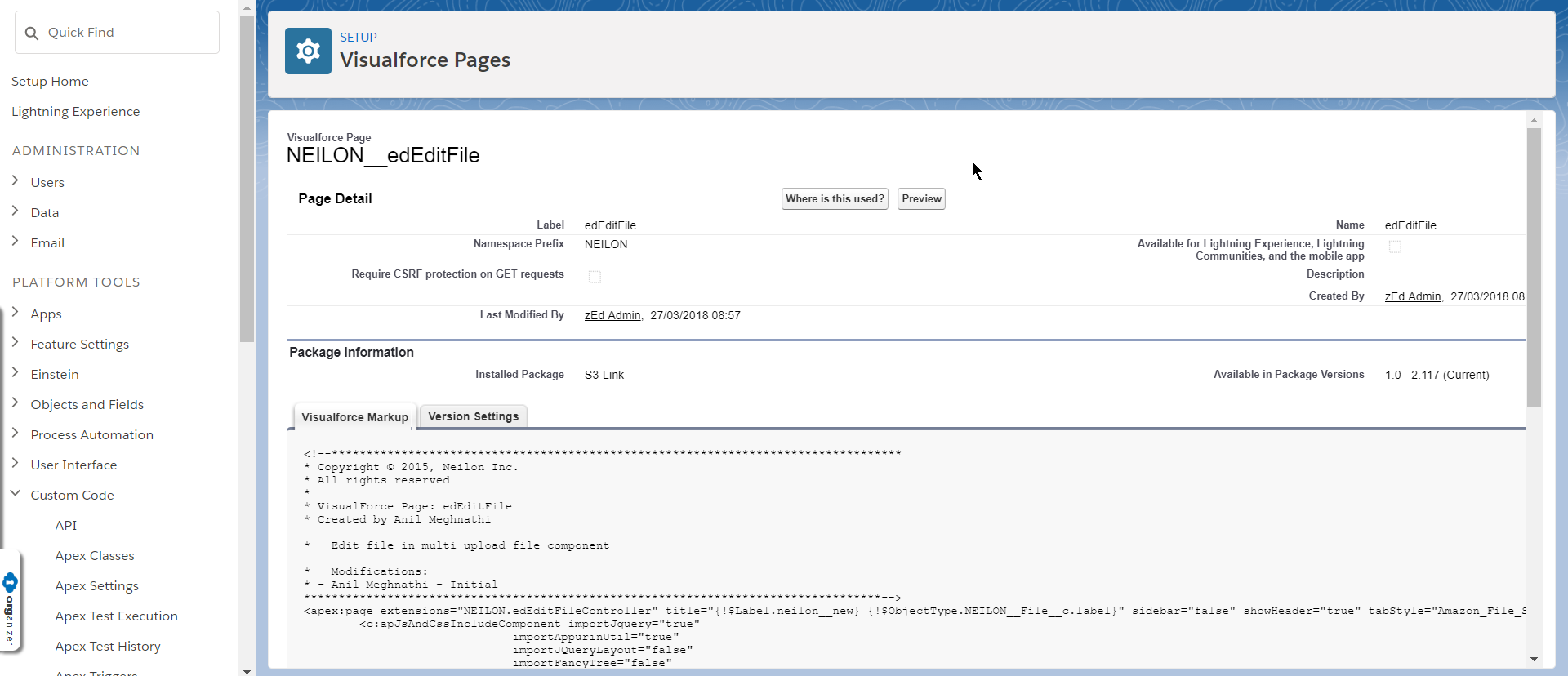
Task: Click the Namespace Prefix value NEILON
Action: 606,244
